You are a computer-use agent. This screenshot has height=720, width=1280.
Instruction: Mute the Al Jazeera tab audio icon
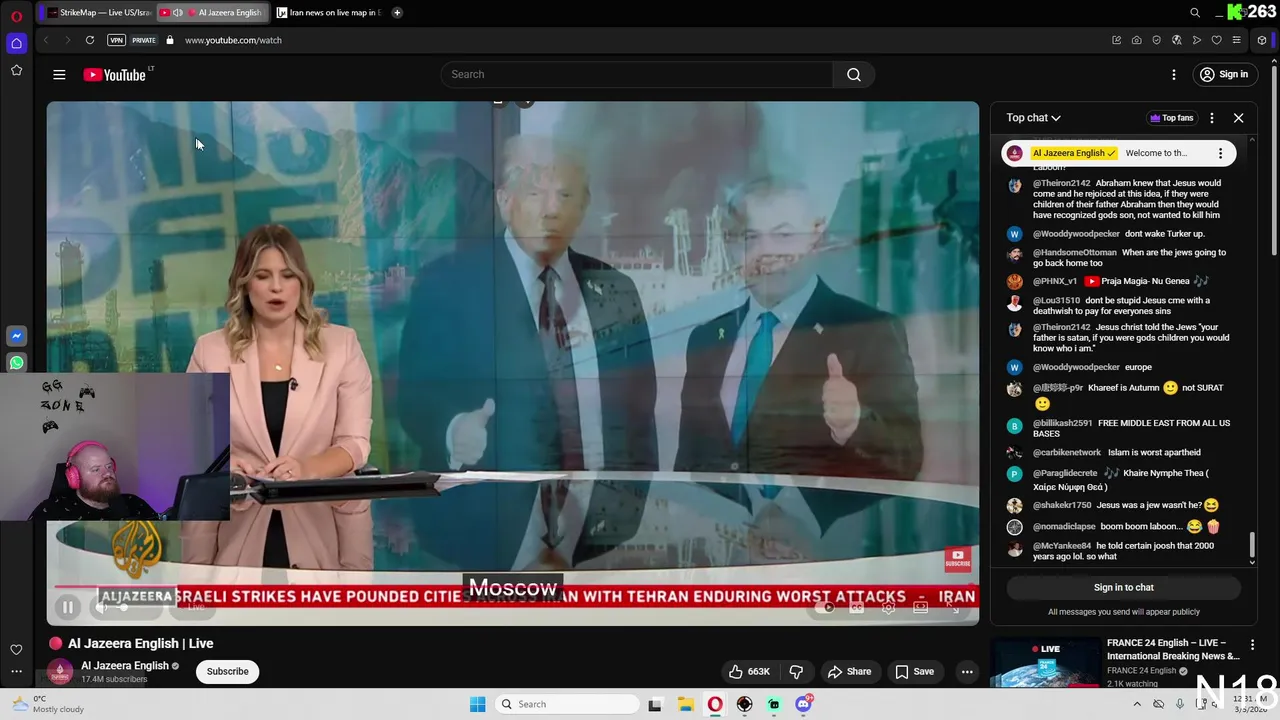178,13
